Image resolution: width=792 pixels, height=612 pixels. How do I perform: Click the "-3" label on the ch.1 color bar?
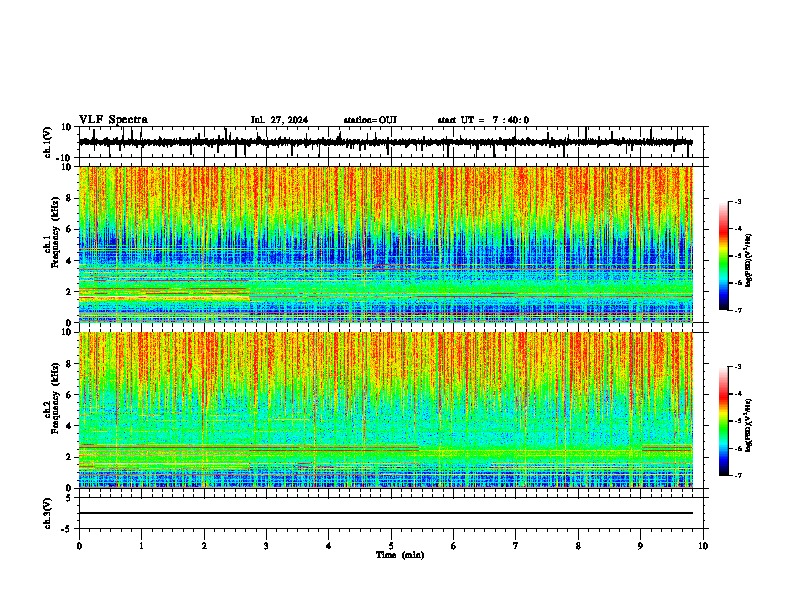[x=738, y=201]
